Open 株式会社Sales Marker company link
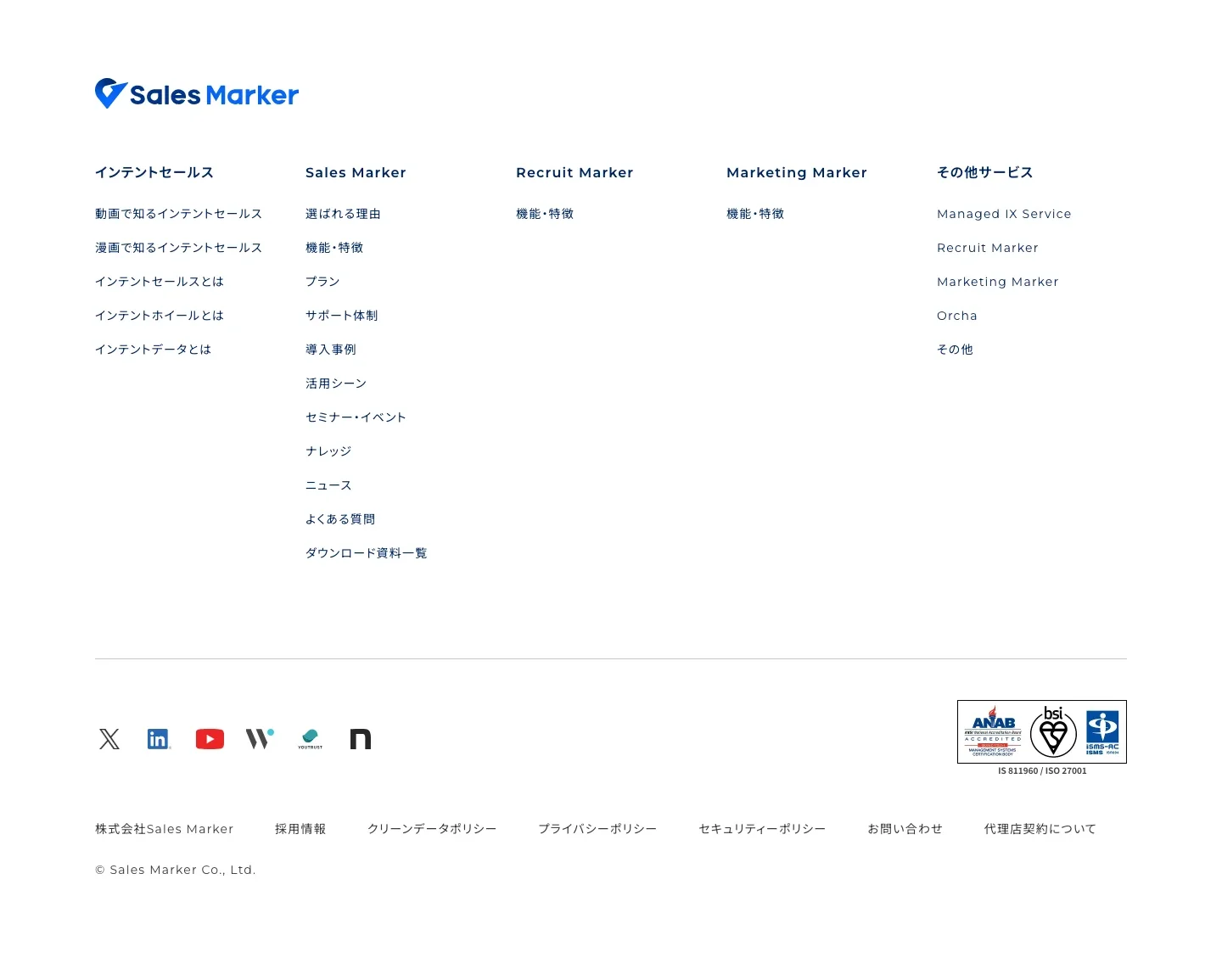This screenshot has width=1222, height=980. (x=165, y=829)
